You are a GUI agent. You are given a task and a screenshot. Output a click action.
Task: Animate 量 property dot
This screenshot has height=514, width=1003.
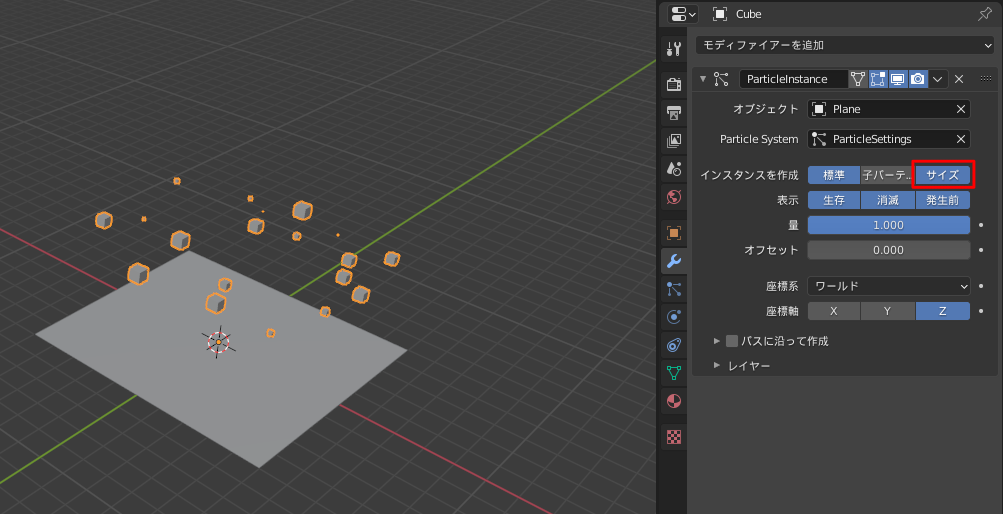coord(981,225)
